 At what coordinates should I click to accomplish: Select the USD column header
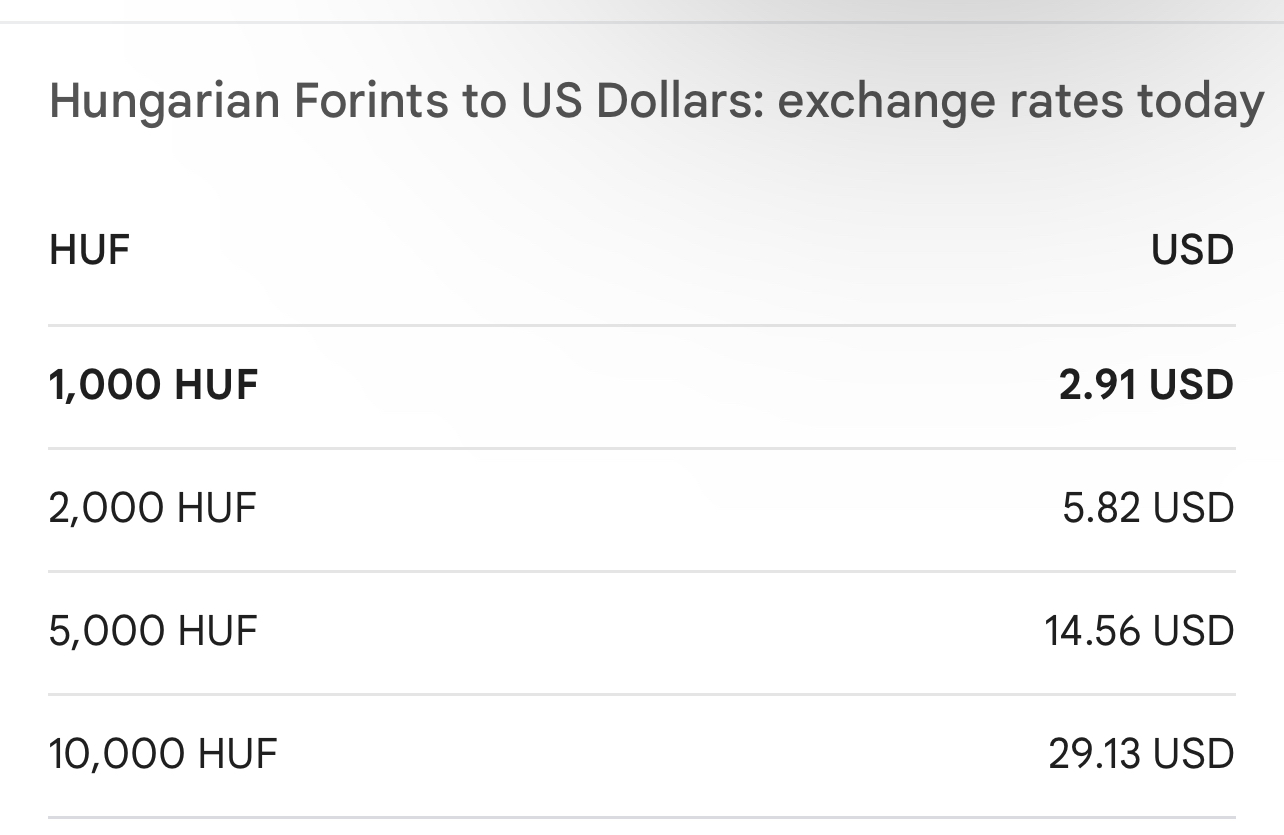click(x=1192, y=250)
